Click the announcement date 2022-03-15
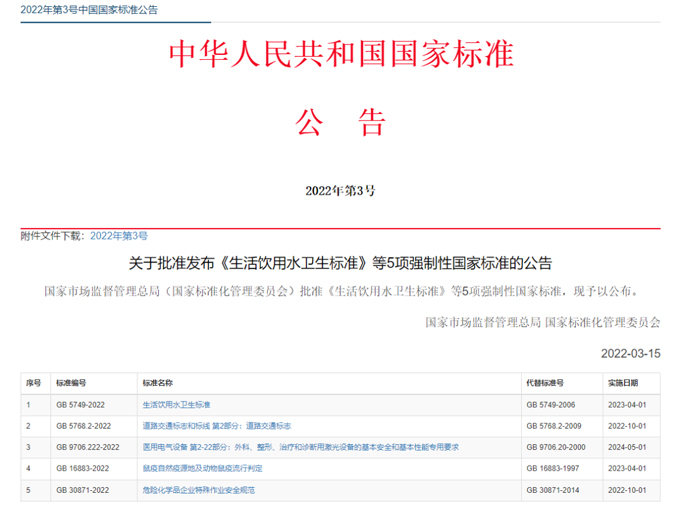Viewport: 680px width, 506px height. 630,353
